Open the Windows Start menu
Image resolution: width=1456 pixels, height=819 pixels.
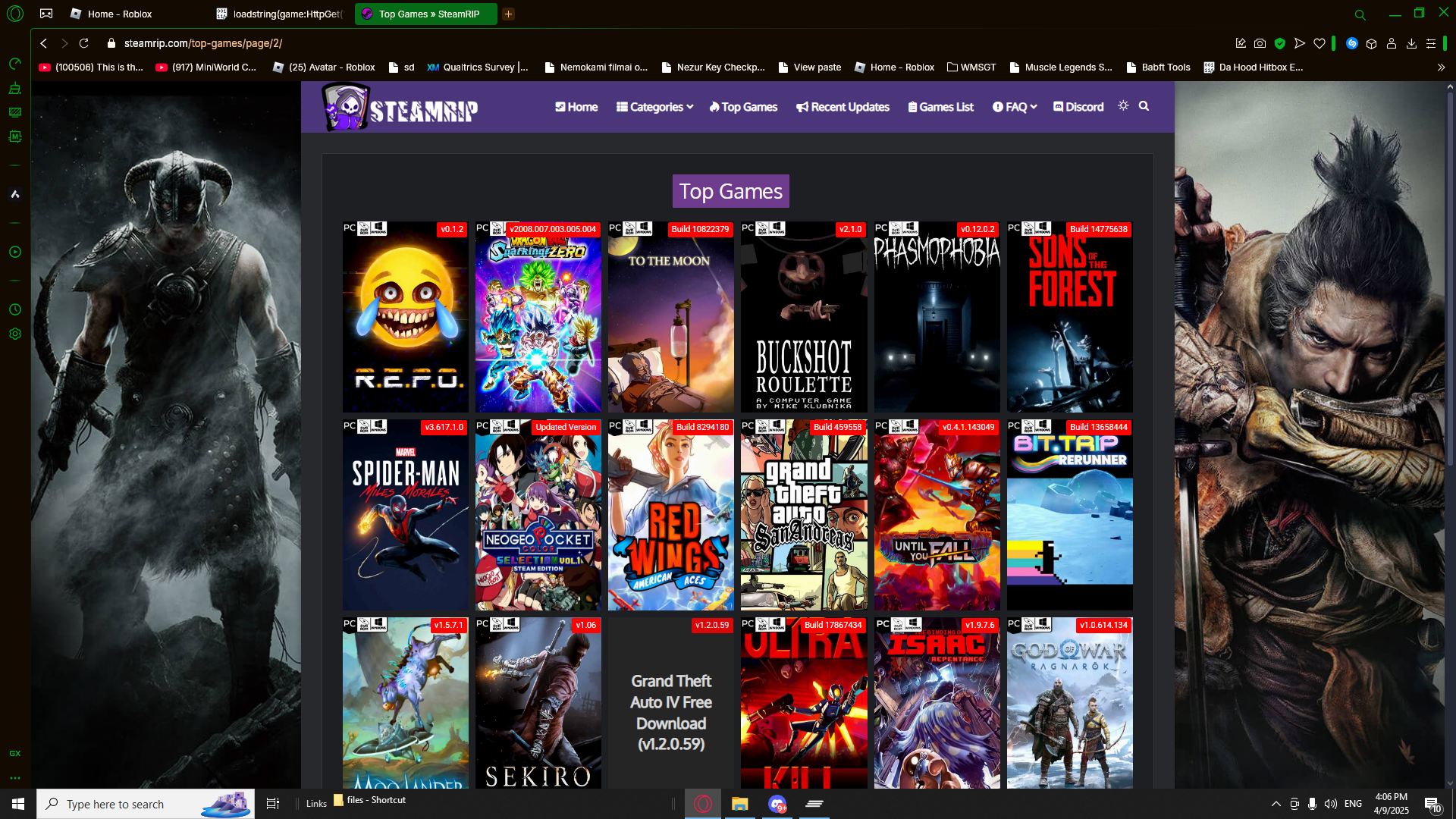pos(18,804)
